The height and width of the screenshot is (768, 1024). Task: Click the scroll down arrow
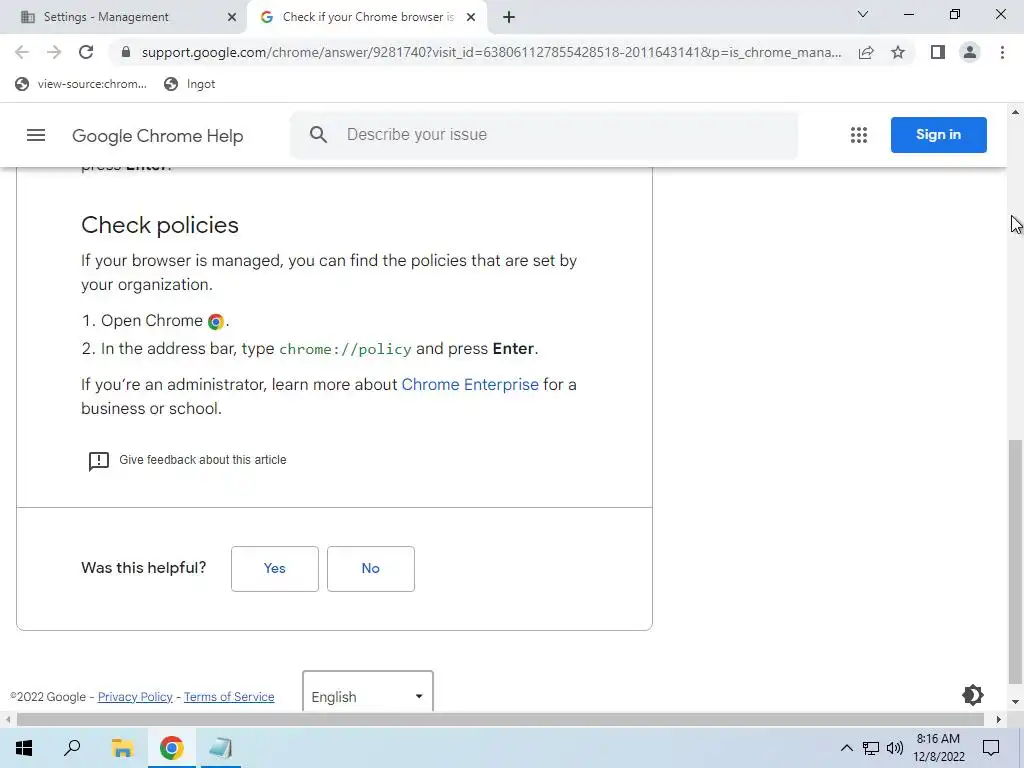1015,703
